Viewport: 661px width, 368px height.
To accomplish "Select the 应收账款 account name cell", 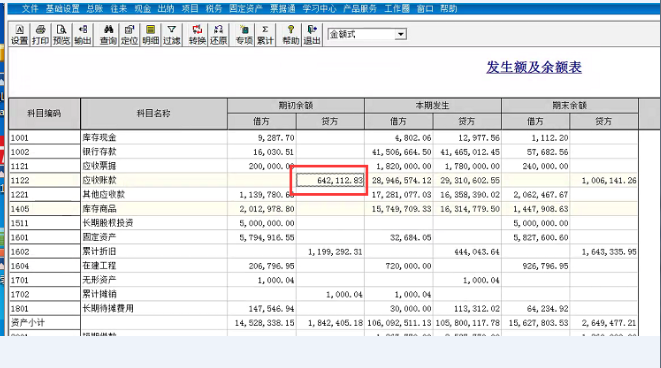I will click(x=153, y=180).
